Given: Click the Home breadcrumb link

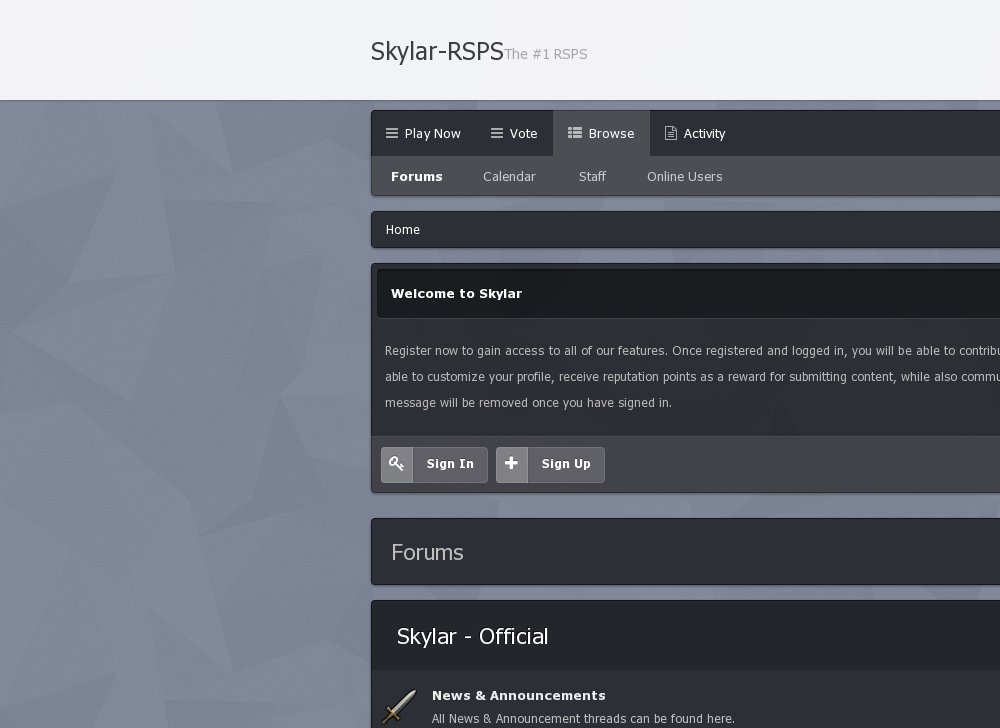Looking at the screenshot, I should [x=403, y=229].
